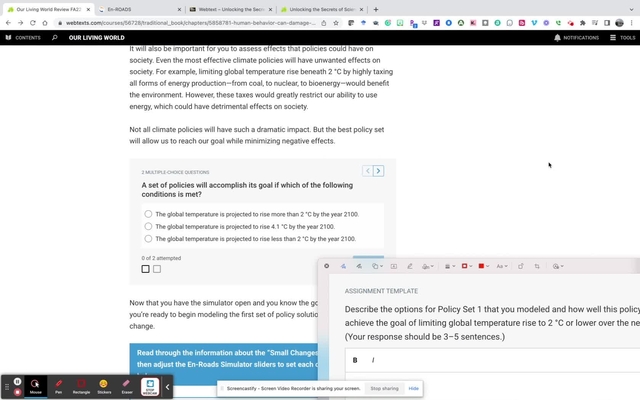This screenshot has height=400, width=640.
Task: Click the Mouse pointer tool
Action: pos(35,385)
